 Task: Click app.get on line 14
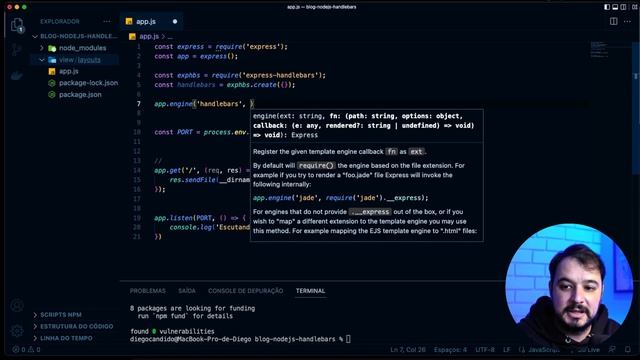(167, 170)
